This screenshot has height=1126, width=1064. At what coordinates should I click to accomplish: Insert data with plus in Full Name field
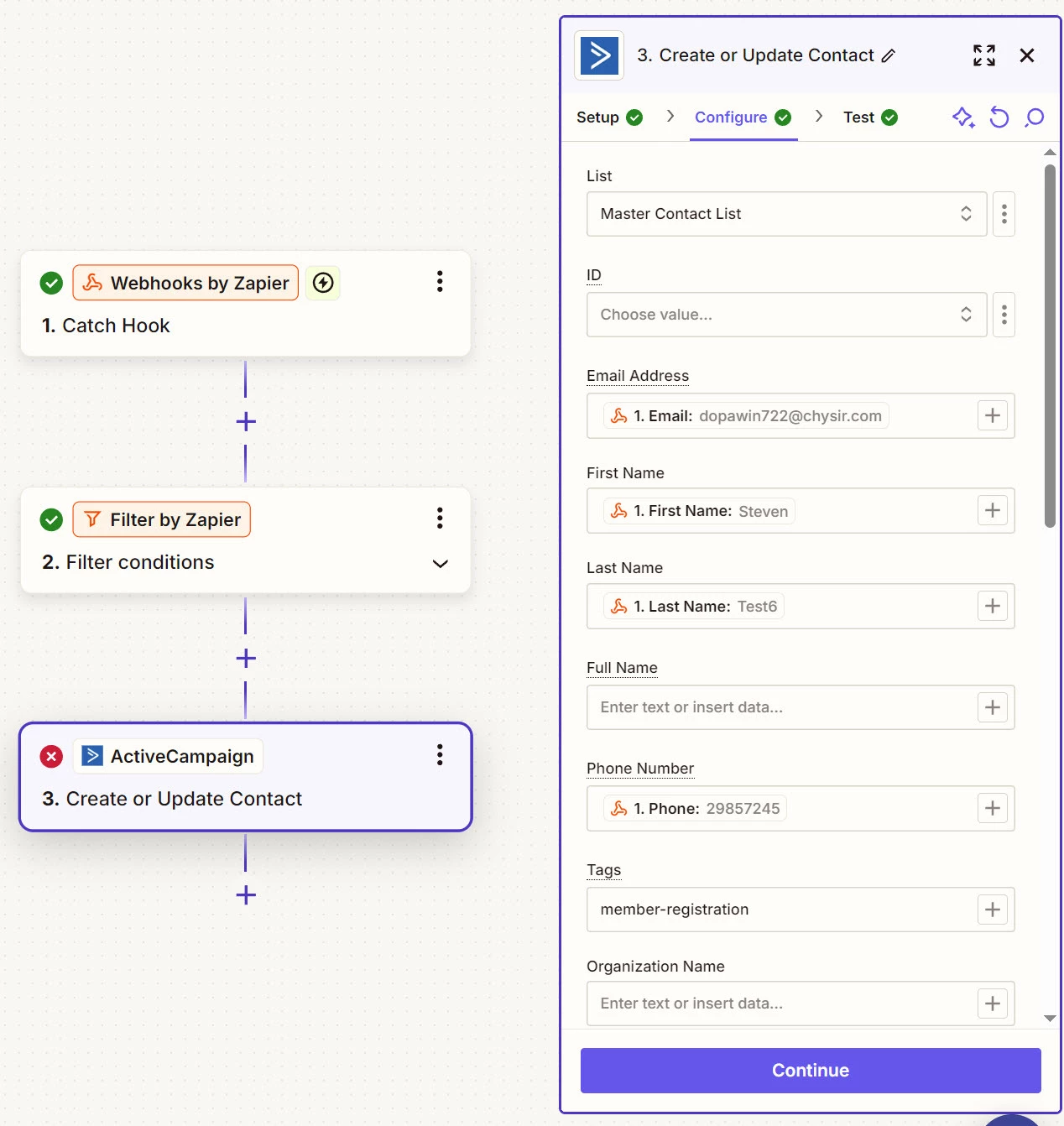click(993, 707)
